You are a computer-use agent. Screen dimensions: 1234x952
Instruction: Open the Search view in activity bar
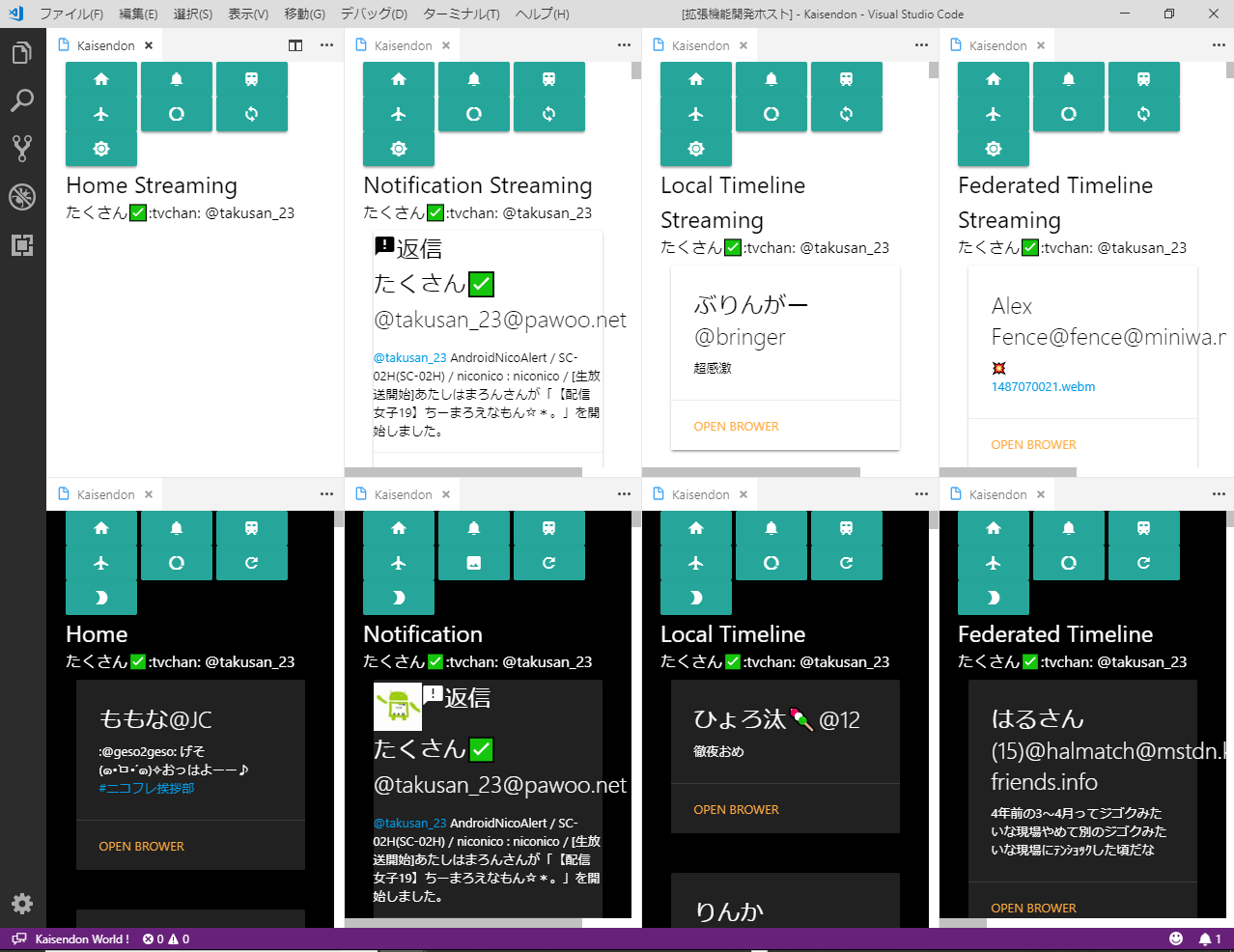pos(22,100)
